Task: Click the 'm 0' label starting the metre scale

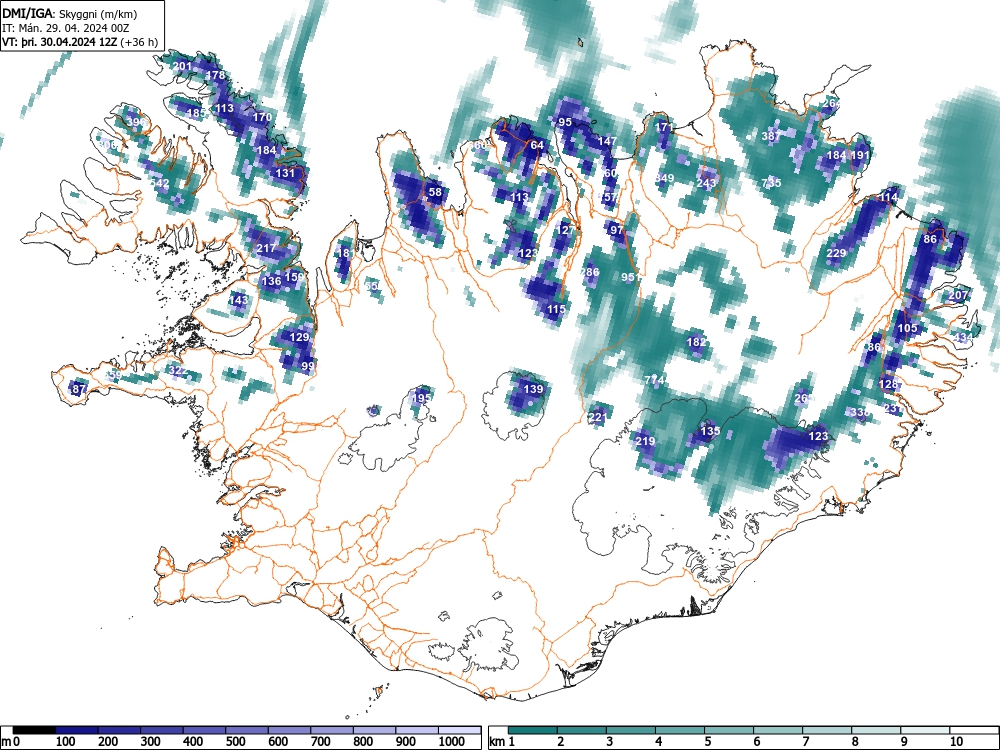Action: [11, 742]
